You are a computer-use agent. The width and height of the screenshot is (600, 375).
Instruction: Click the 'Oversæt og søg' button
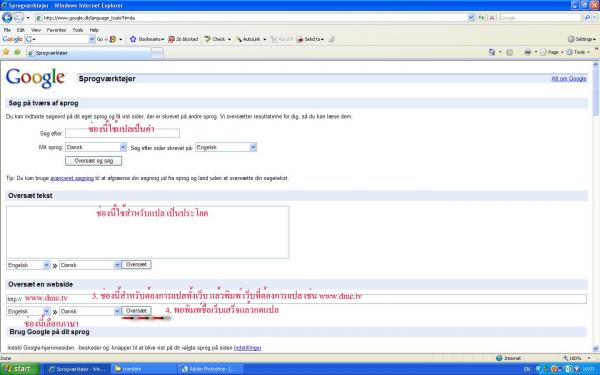(94, 161)
